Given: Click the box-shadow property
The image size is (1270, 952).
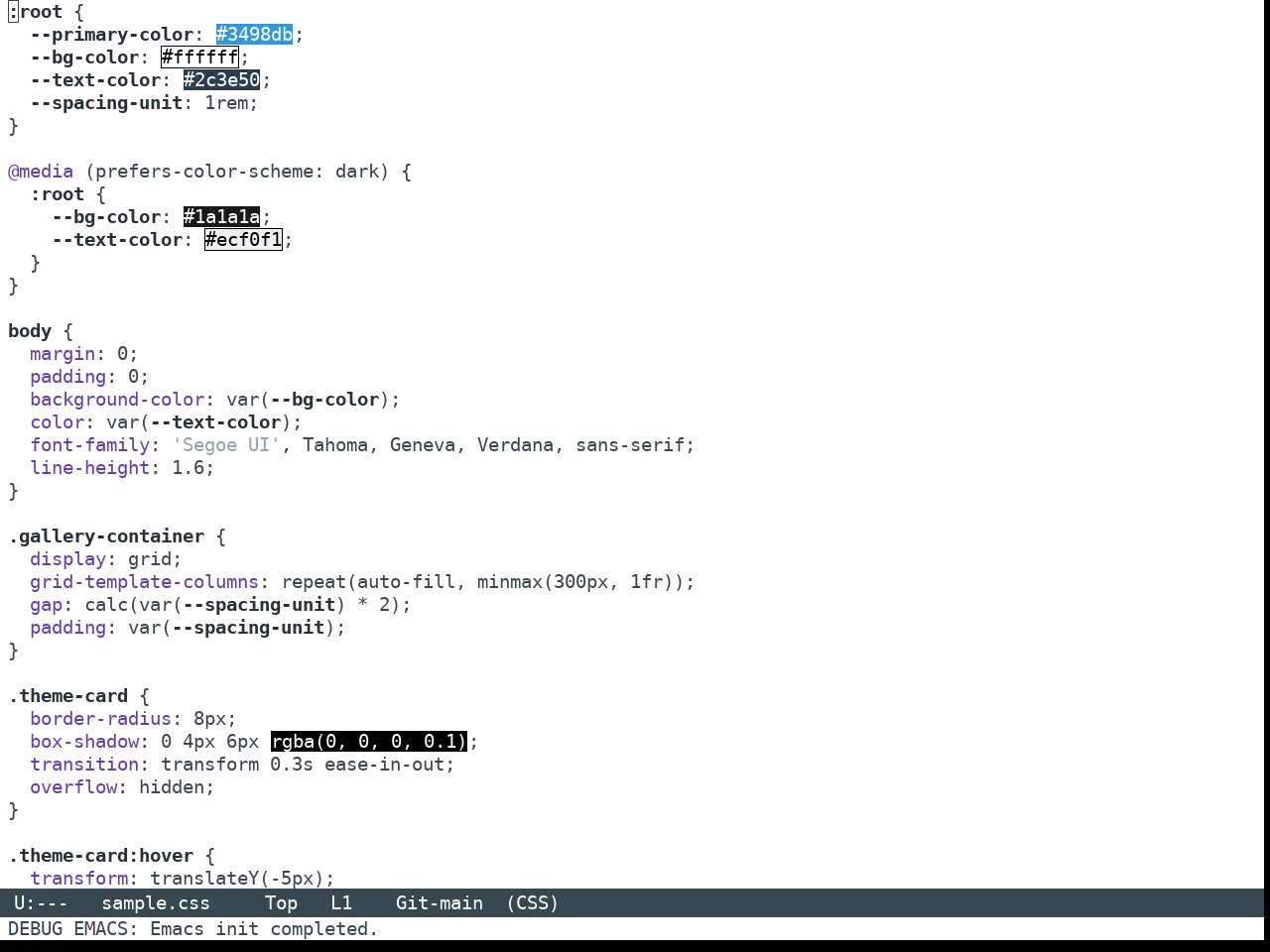Looking at the screenshot, I should [x=84, y=741].
